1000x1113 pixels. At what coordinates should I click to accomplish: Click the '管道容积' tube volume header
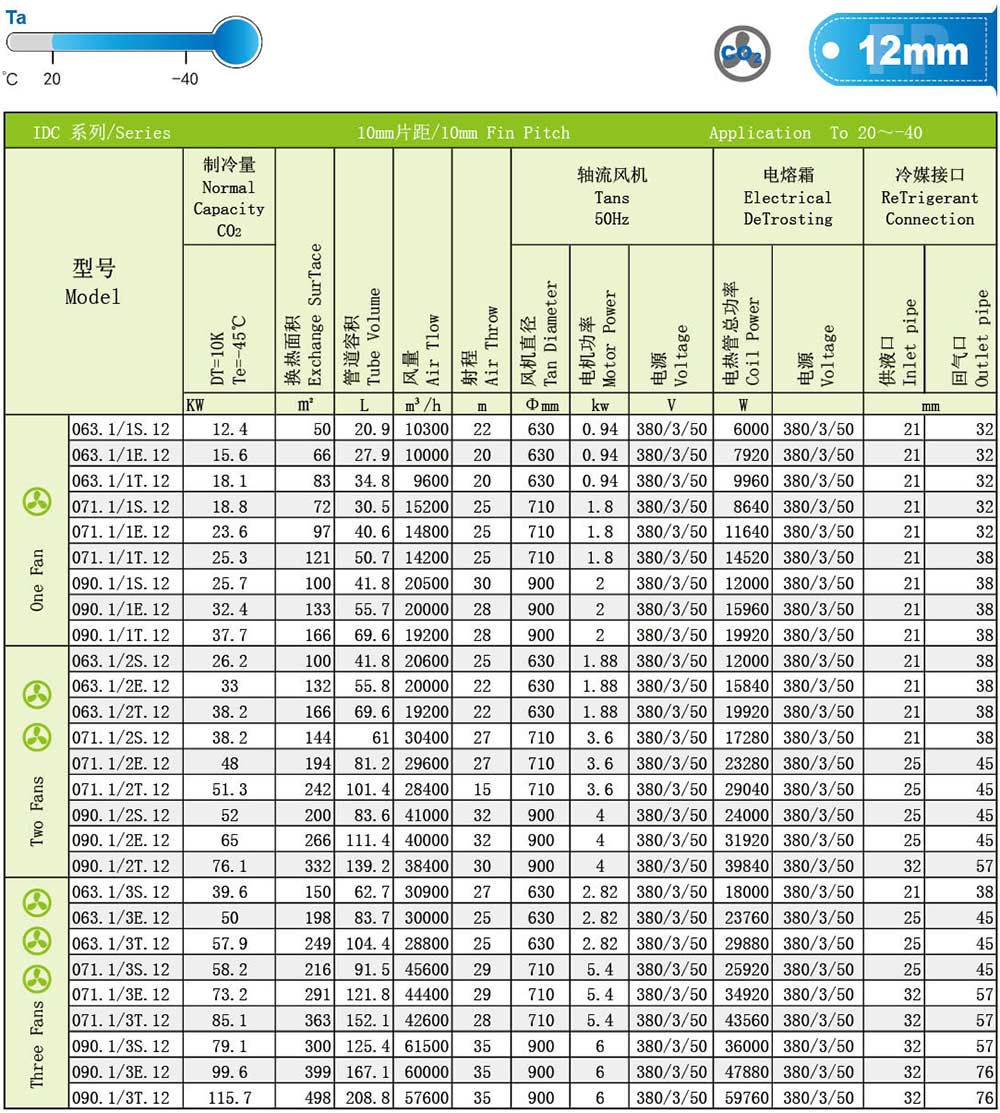(x=363, y=336)
